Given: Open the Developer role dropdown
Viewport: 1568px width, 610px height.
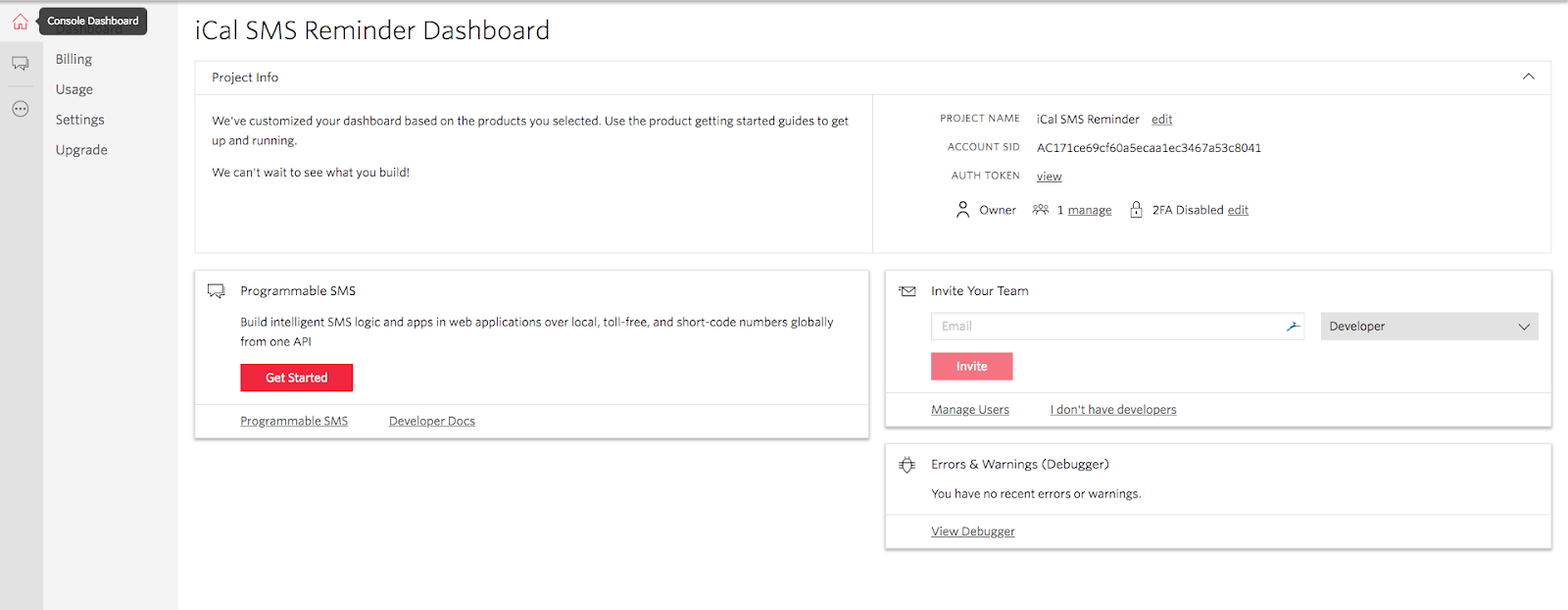Looking at the screenshot, I should coord(1429,327).
